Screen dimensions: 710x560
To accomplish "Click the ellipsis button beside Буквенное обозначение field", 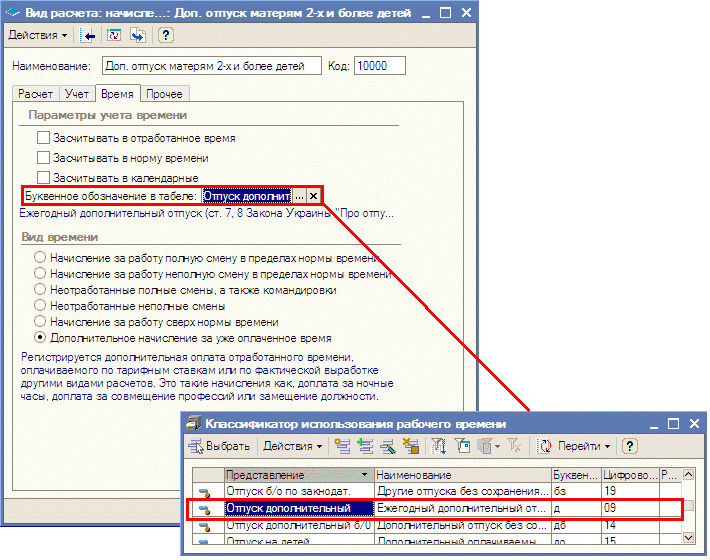I will point(298,196).
